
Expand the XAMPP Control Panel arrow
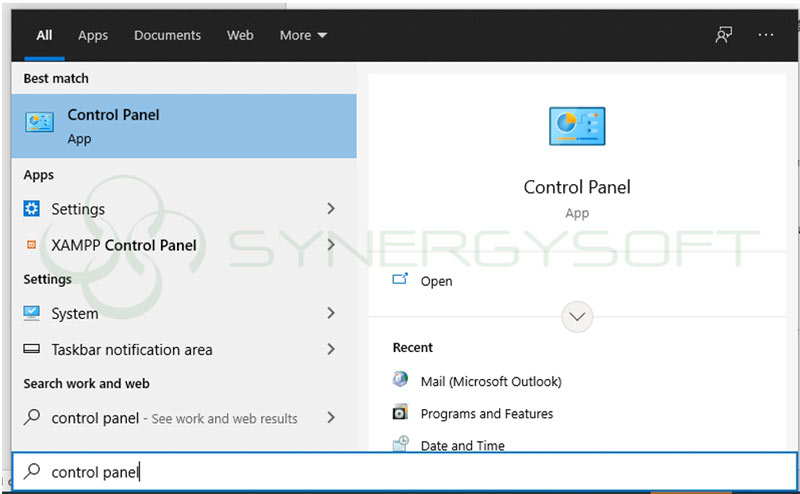pyautogui.click(x=331, y=244)
